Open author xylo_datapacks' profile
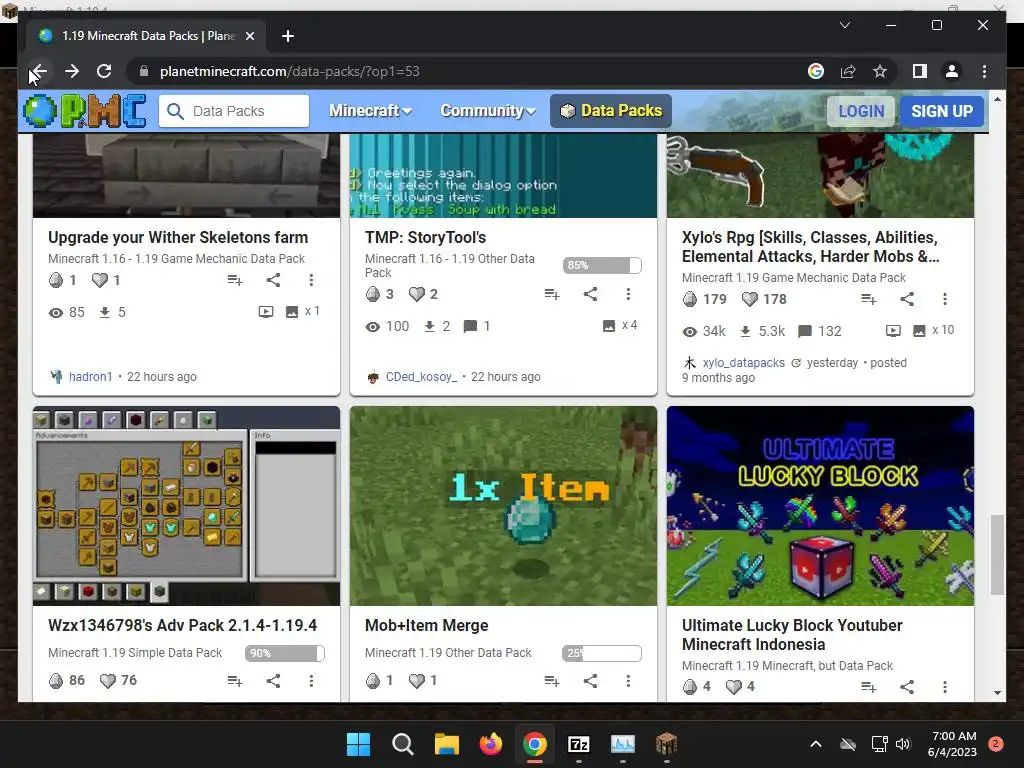The width and height of the screenshot is (1024, 768). pyautogui.click(x=743, y=362)
